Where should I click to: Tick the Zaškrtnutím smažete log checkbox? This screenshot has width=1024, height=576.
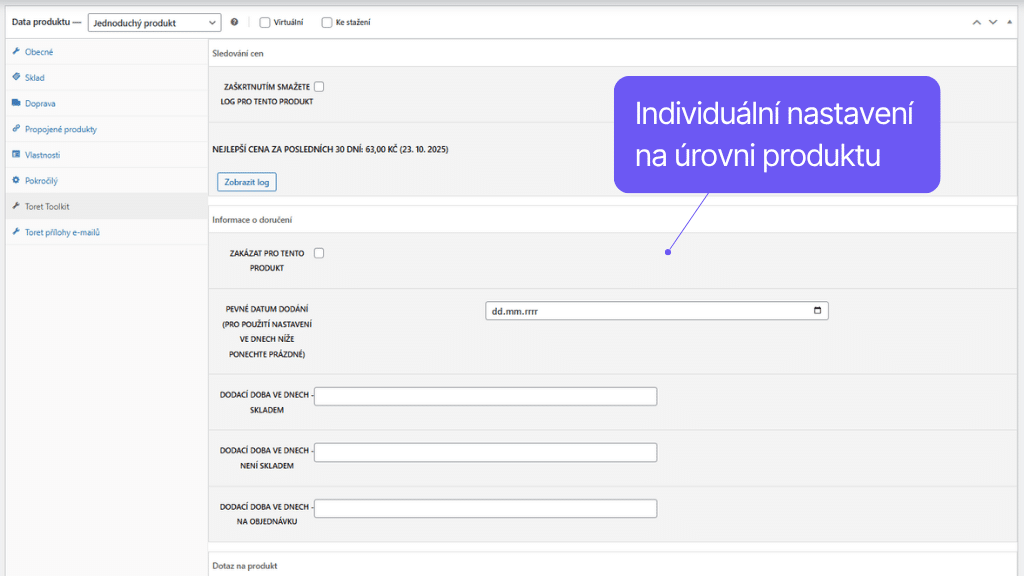pos(319,86)
